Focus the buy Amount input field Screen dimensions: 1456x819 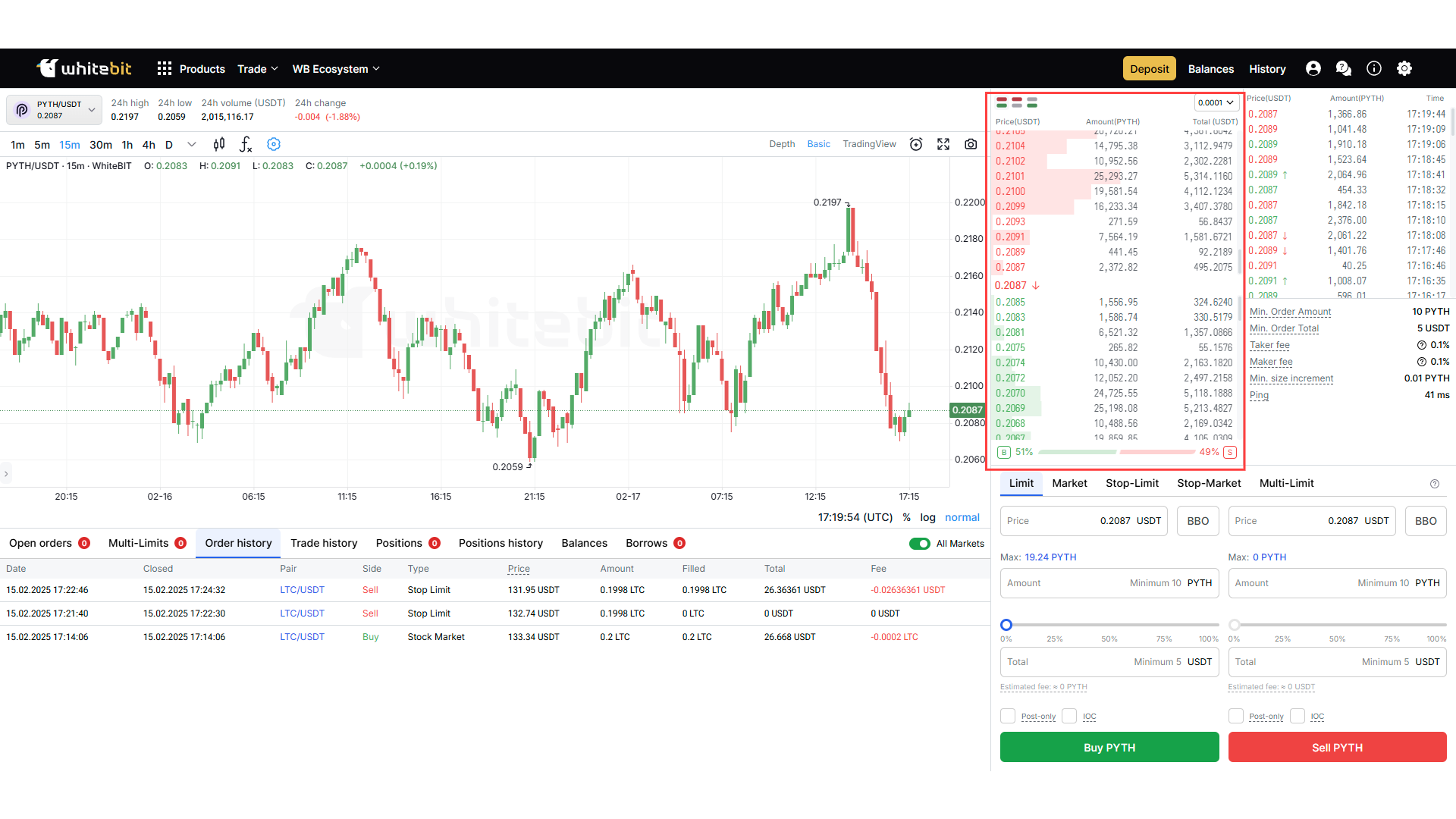pyautogui.click(x=1109, y=583)
